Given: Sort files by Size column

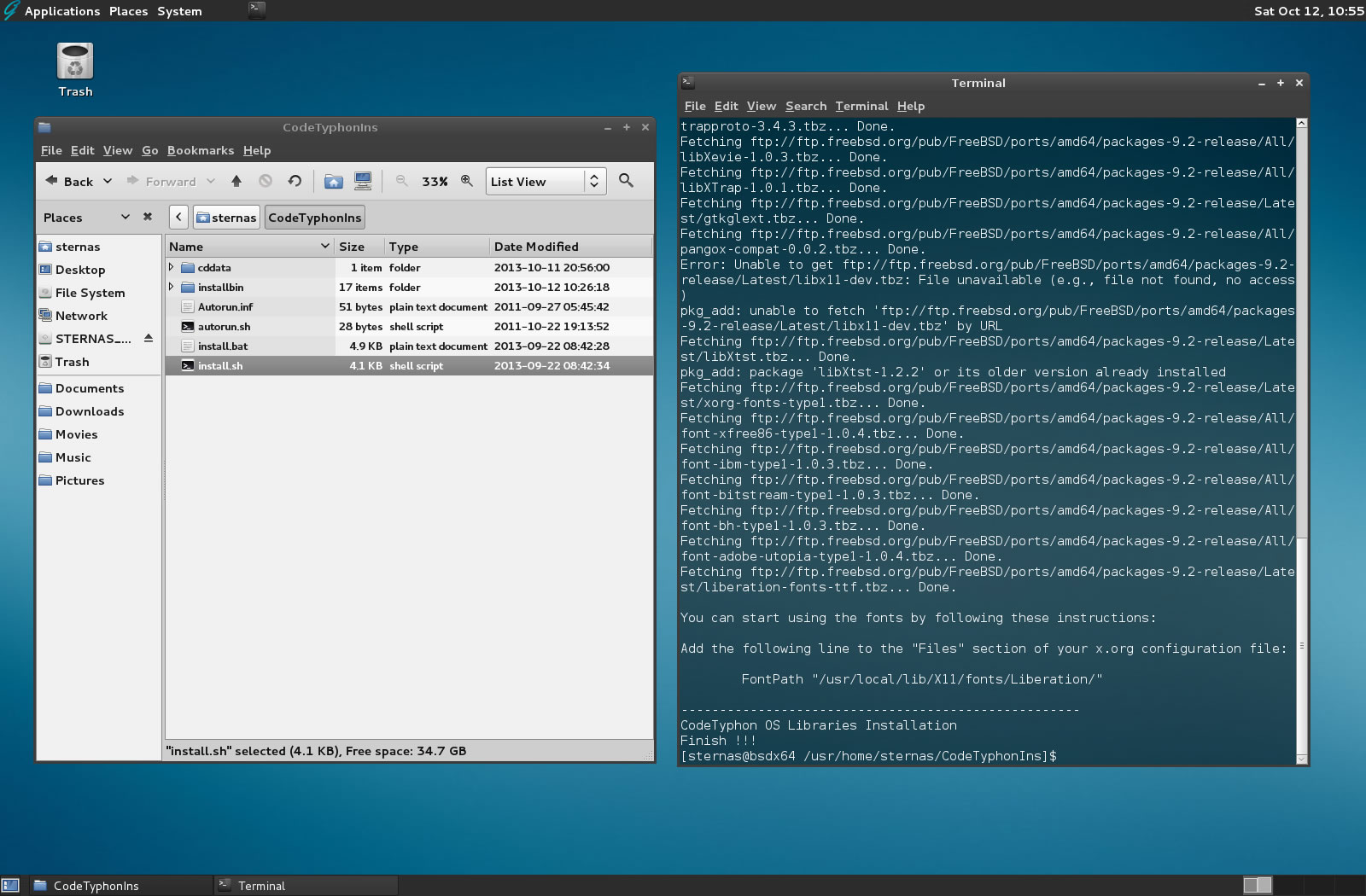Looking at the screenshot, I should [x=359, y=247].
